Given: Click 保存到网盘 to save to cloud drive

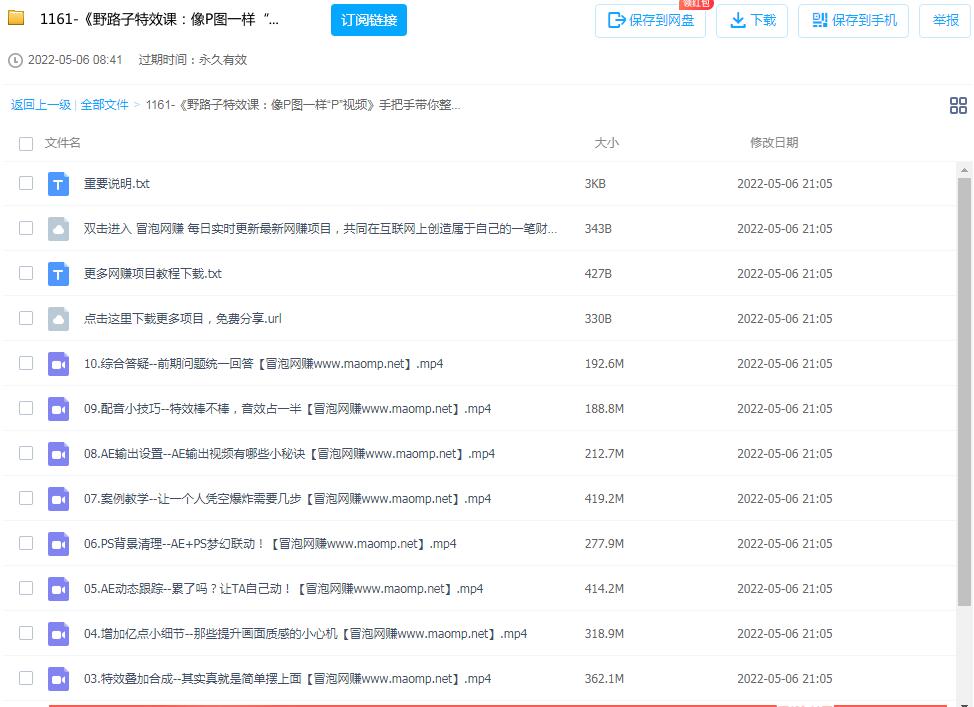Looking at the screenshot, I should [x=650, y=21].
